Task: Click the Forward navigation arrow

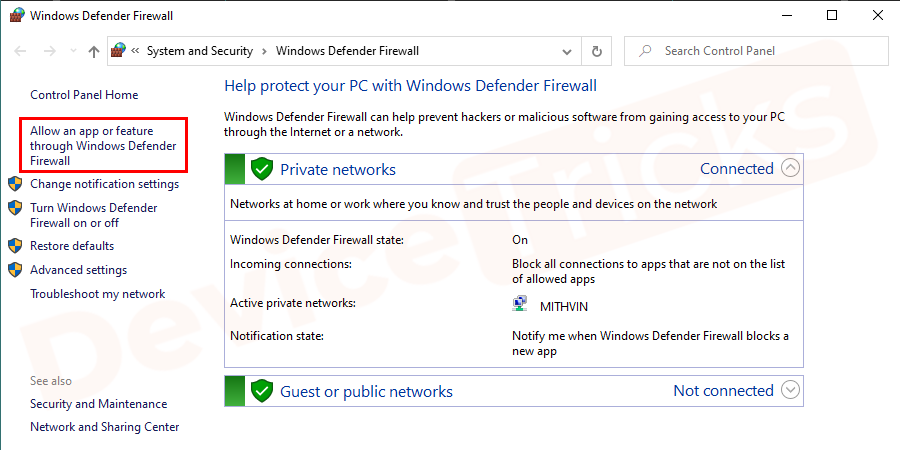Action: pos(50,51)
